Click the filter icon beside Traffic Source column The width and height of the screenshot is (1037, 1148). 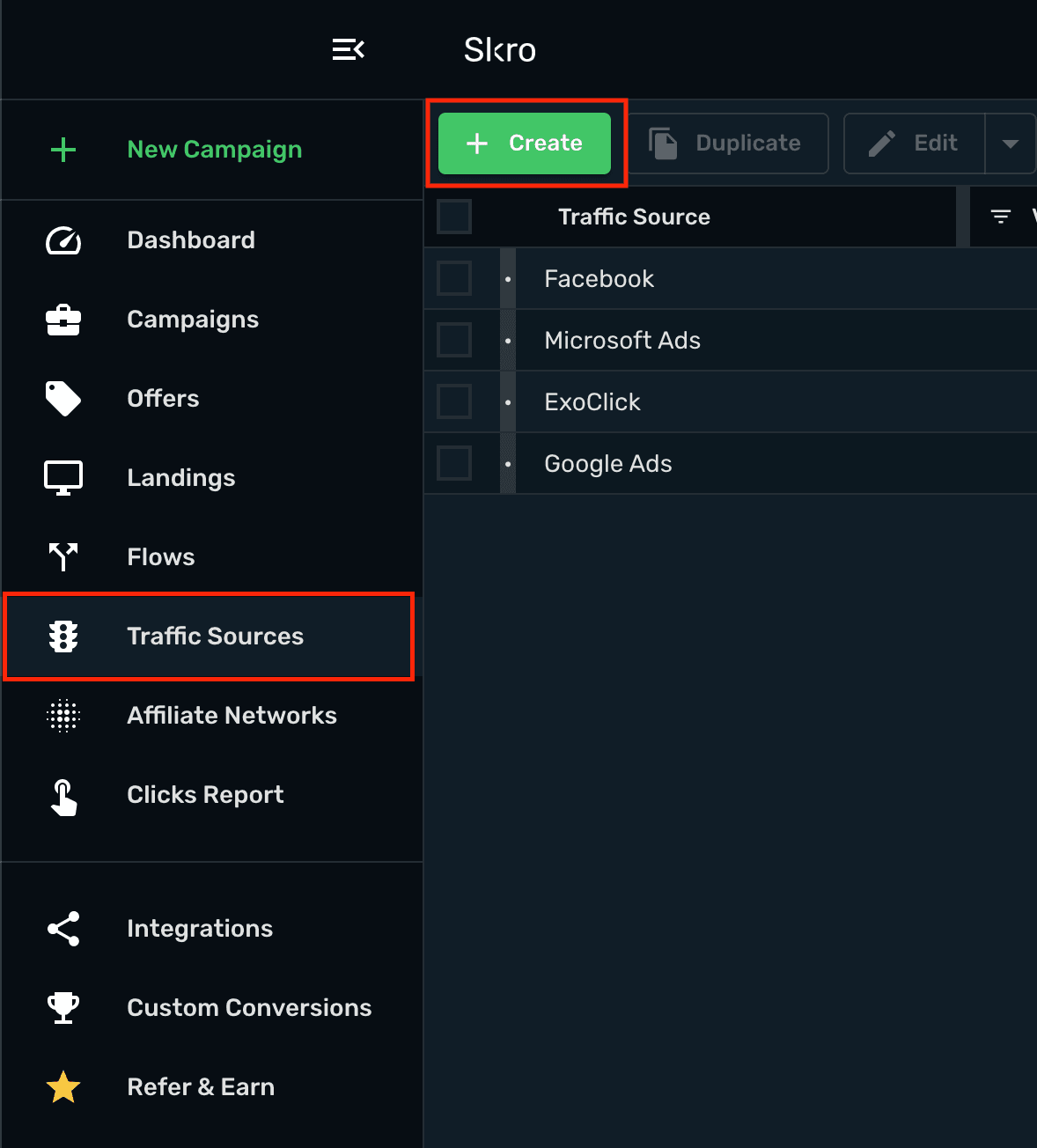pyautogui.click(x=1001, y=217)
